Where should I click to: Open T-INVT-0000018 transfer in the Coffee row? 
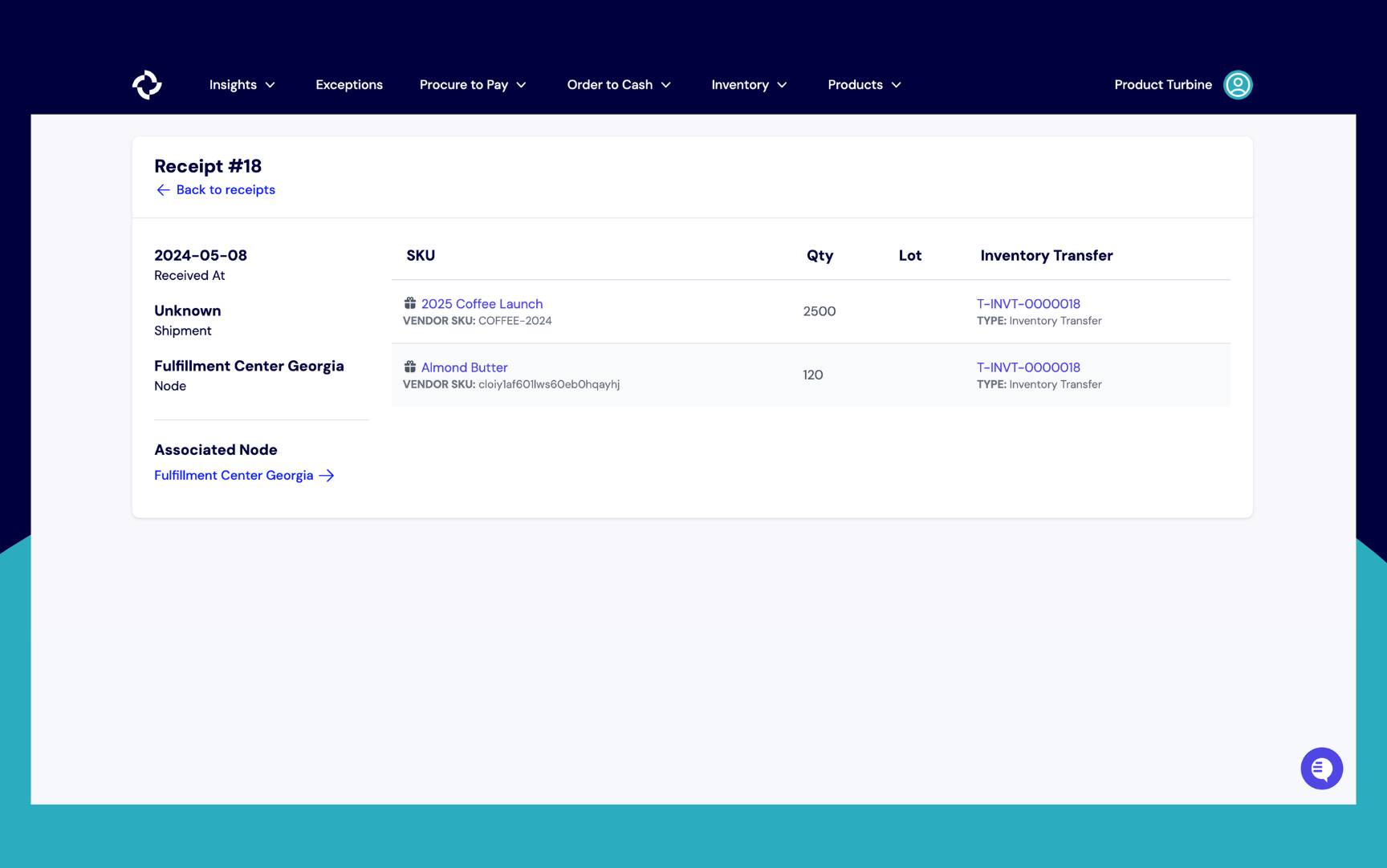[1027, 304]
